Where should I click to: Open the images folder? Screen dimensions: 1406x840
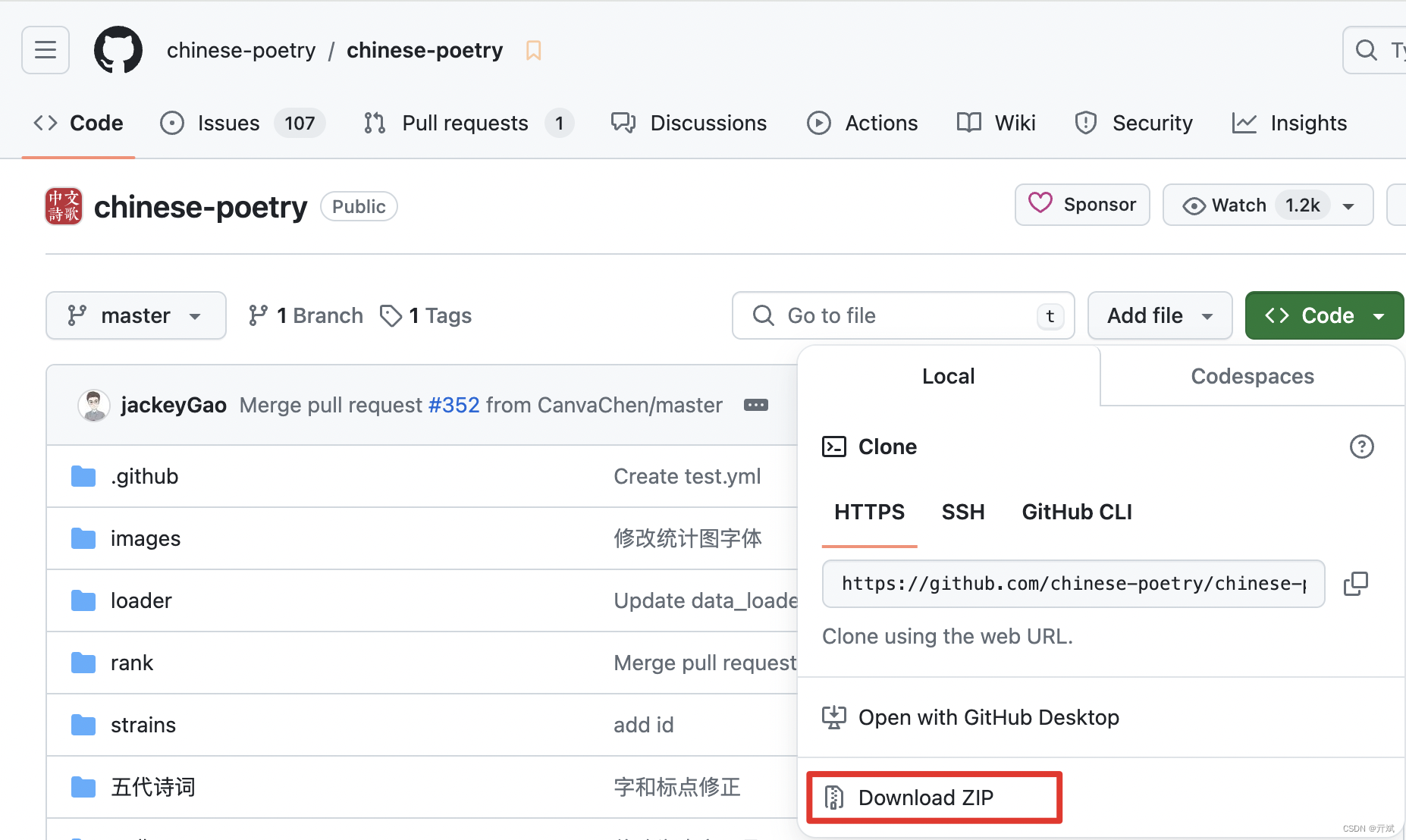pos(146,538)
